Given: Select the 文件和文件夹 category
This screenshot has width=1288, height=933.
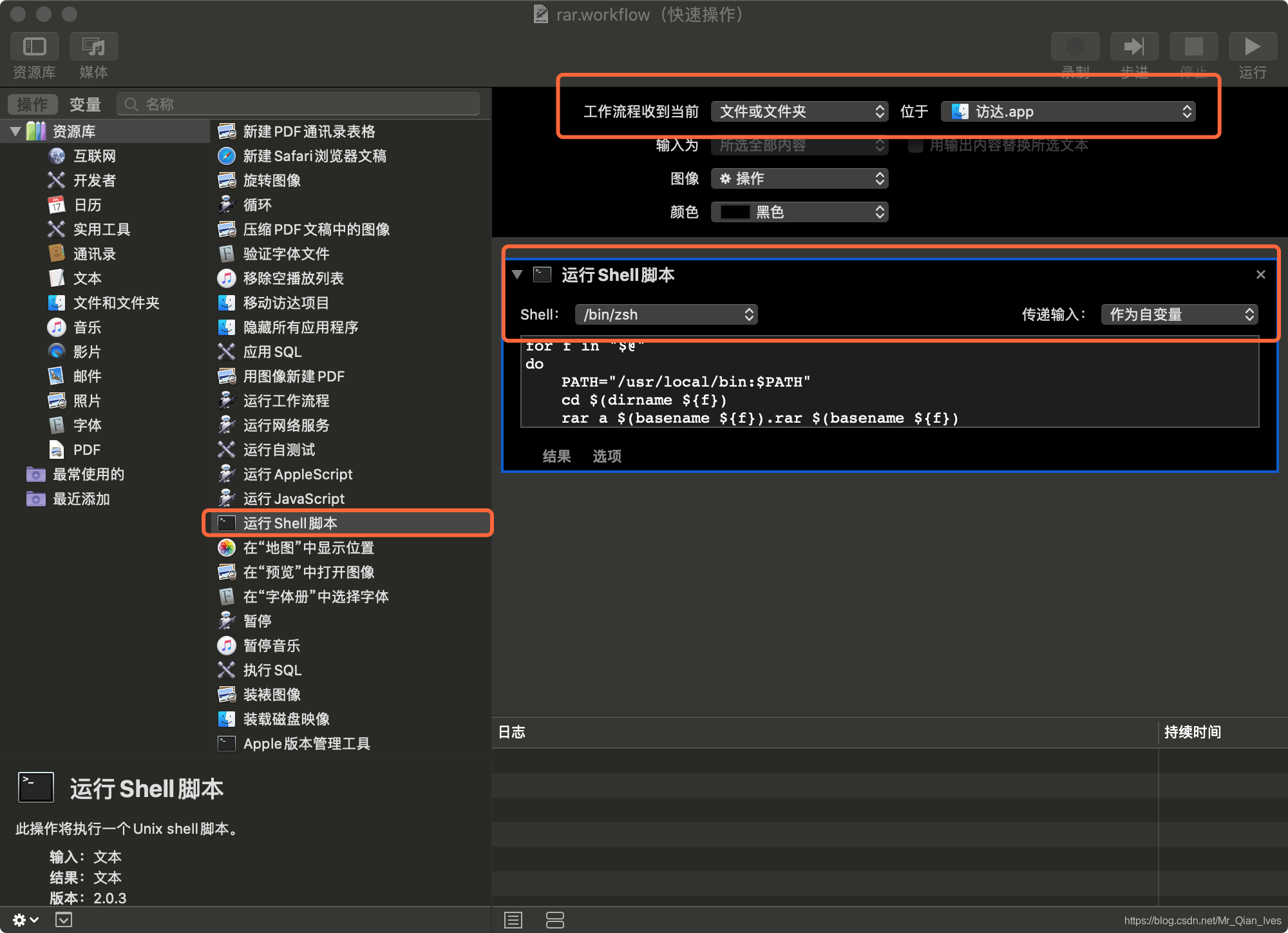Looking at the screenshot, I should [116, 303].
